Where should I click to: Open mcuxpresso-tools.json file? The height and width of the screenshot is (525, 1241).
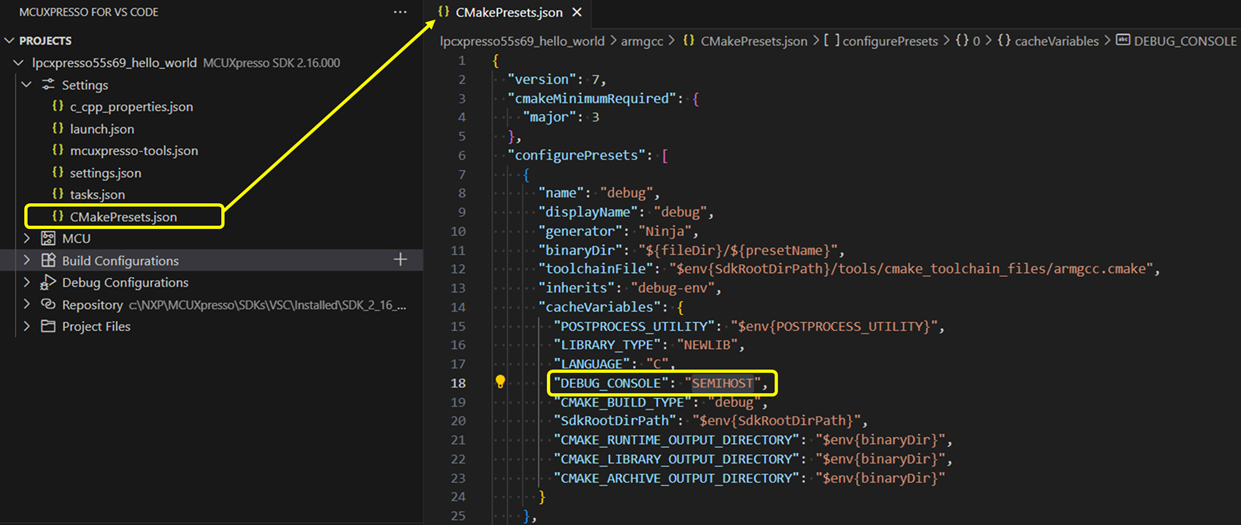(x=133, y=151)
